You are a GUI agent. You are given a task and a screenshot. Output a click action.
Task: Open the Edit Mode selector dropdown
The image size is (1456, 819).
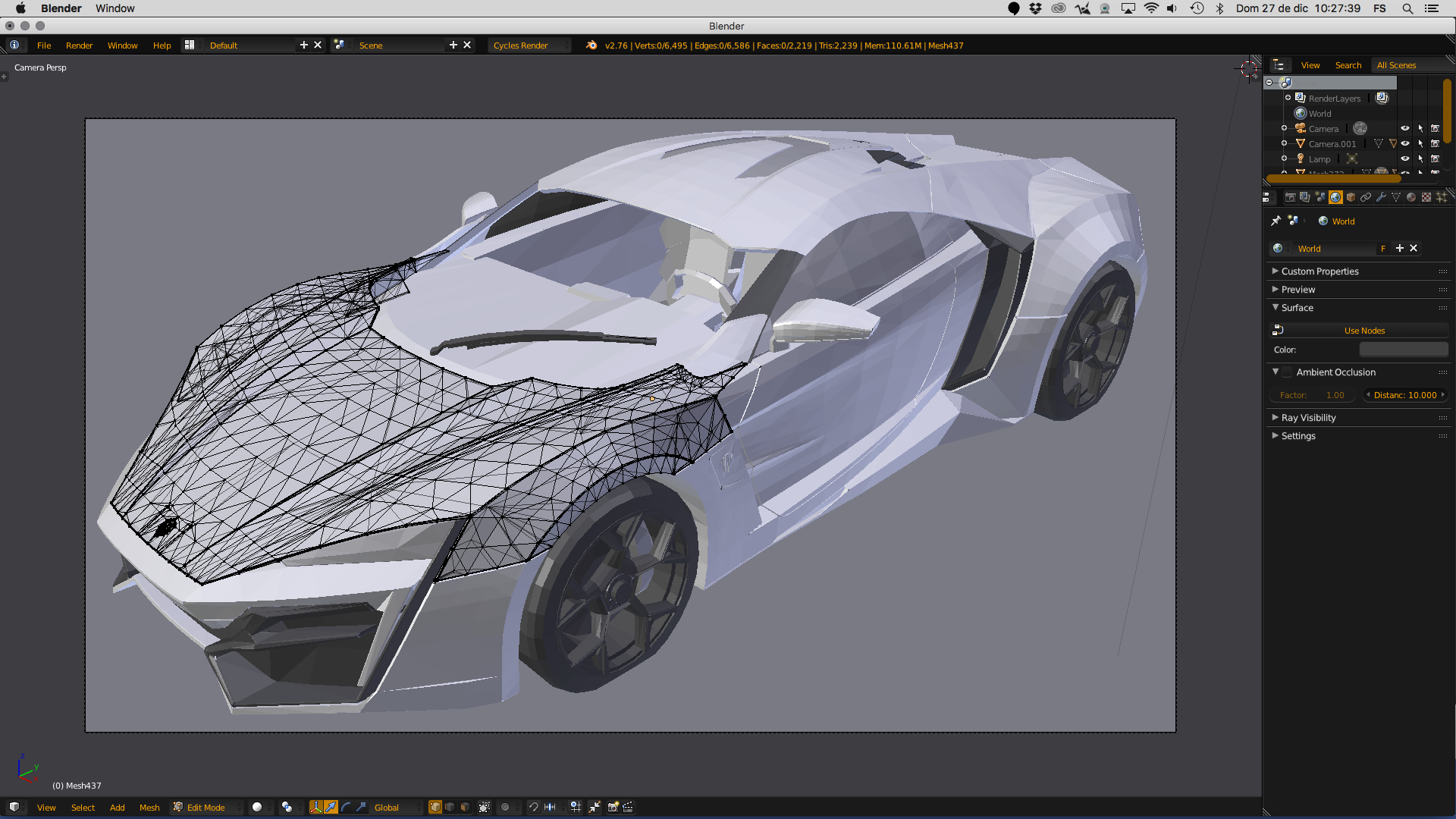pos(206,808)
